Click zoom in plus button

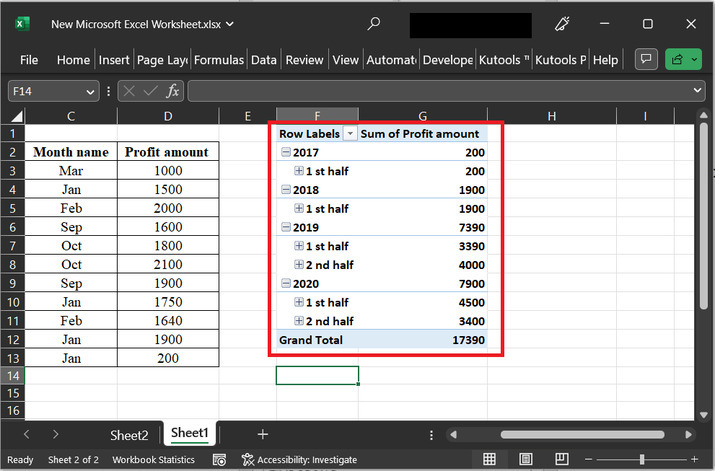[694, 459]
